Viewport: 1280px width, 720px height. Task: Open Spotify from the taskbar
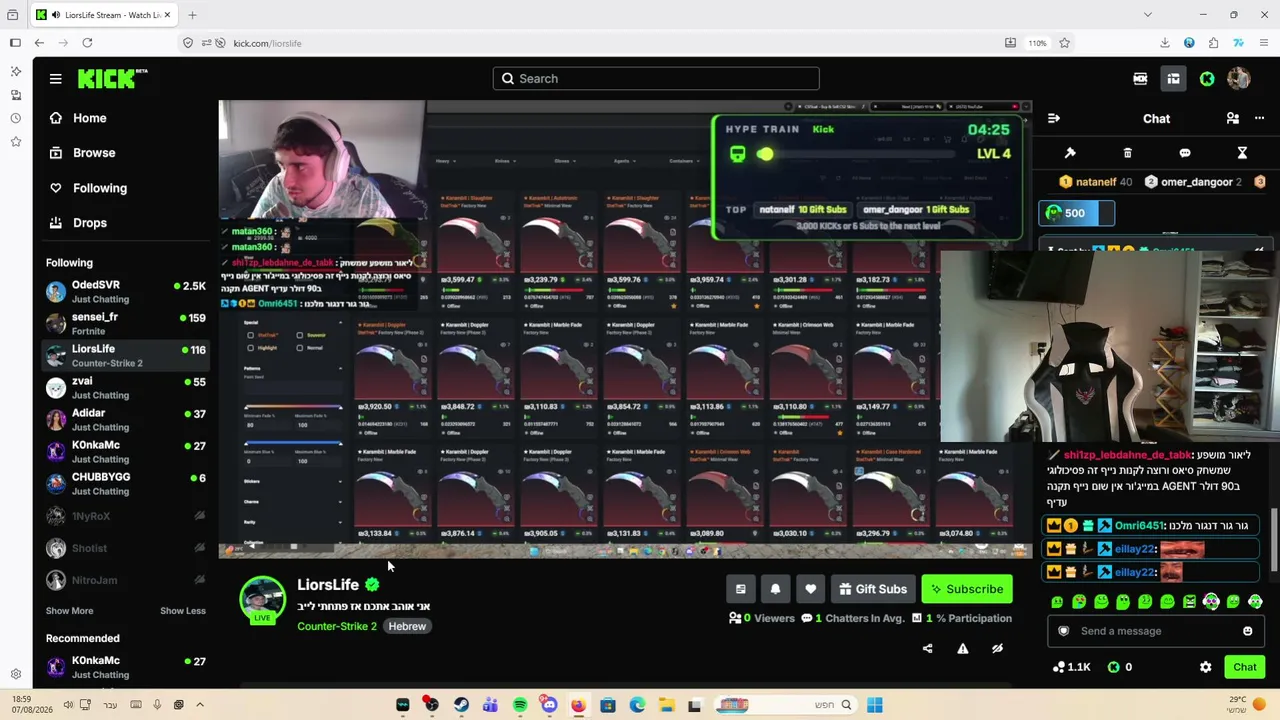click(520, 705)
